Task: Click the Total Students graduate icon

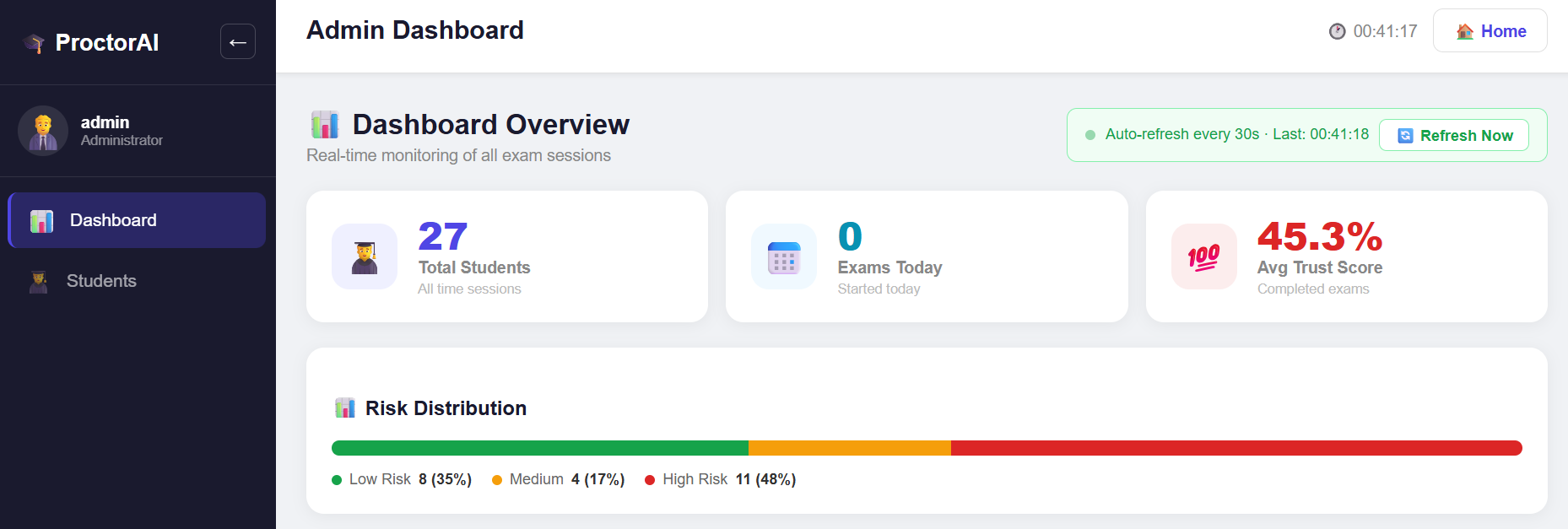Action: [x=365, y=256]
